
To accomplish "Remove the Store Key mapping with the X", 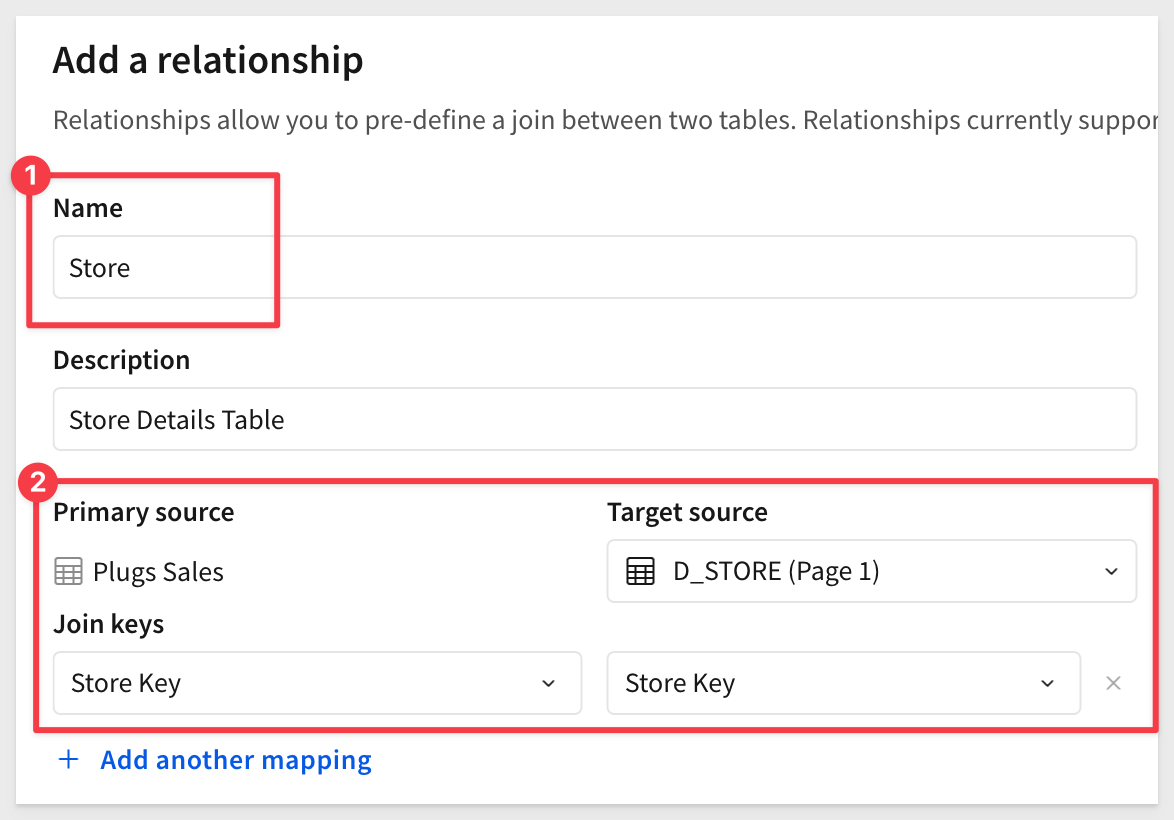I will [1113, 683].
